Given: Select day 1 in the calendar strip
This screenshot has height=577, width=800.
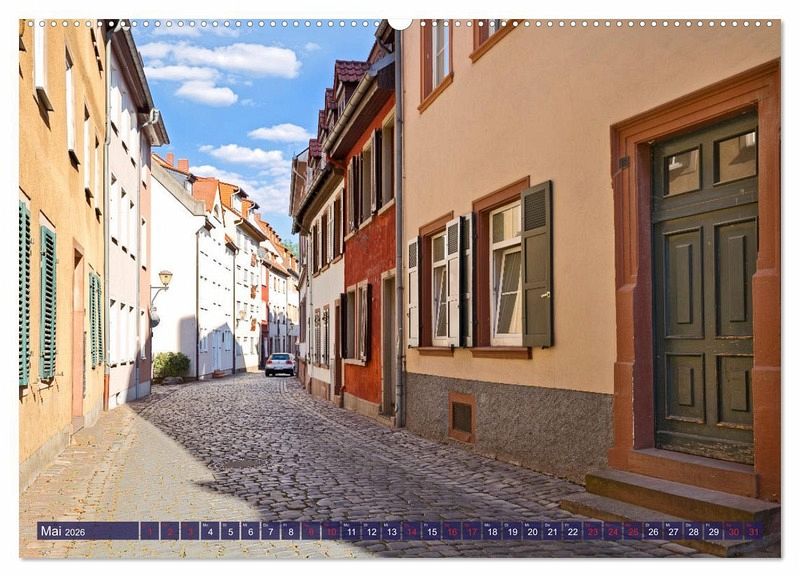Looking at the screenshot, I should (149, 531).
